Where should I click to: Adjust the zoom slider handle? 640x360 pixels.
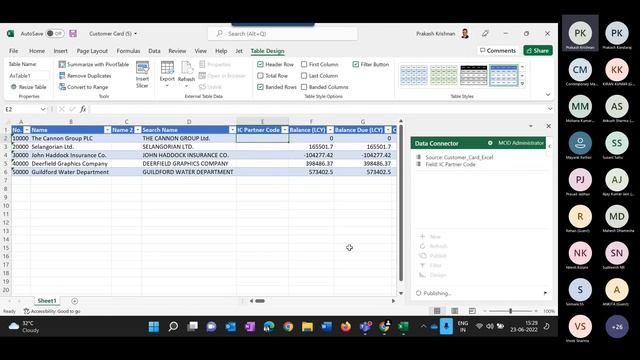point(510,311)
